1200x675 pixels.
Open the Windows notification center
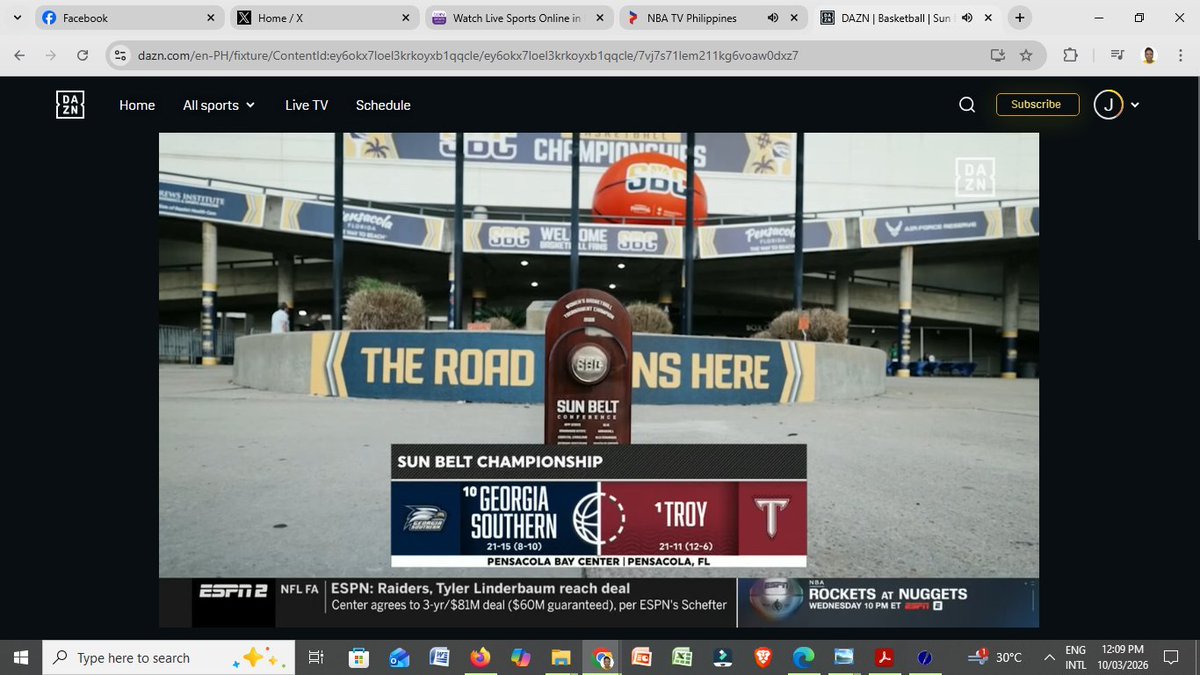1172,657
